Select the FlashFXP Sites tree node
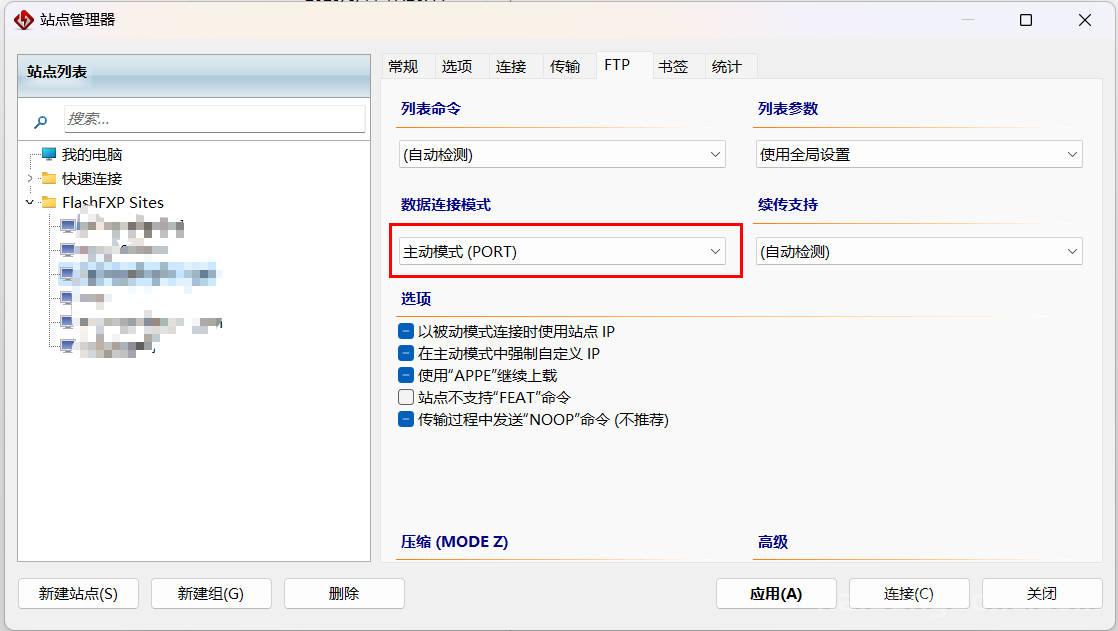 coord(113,202)
